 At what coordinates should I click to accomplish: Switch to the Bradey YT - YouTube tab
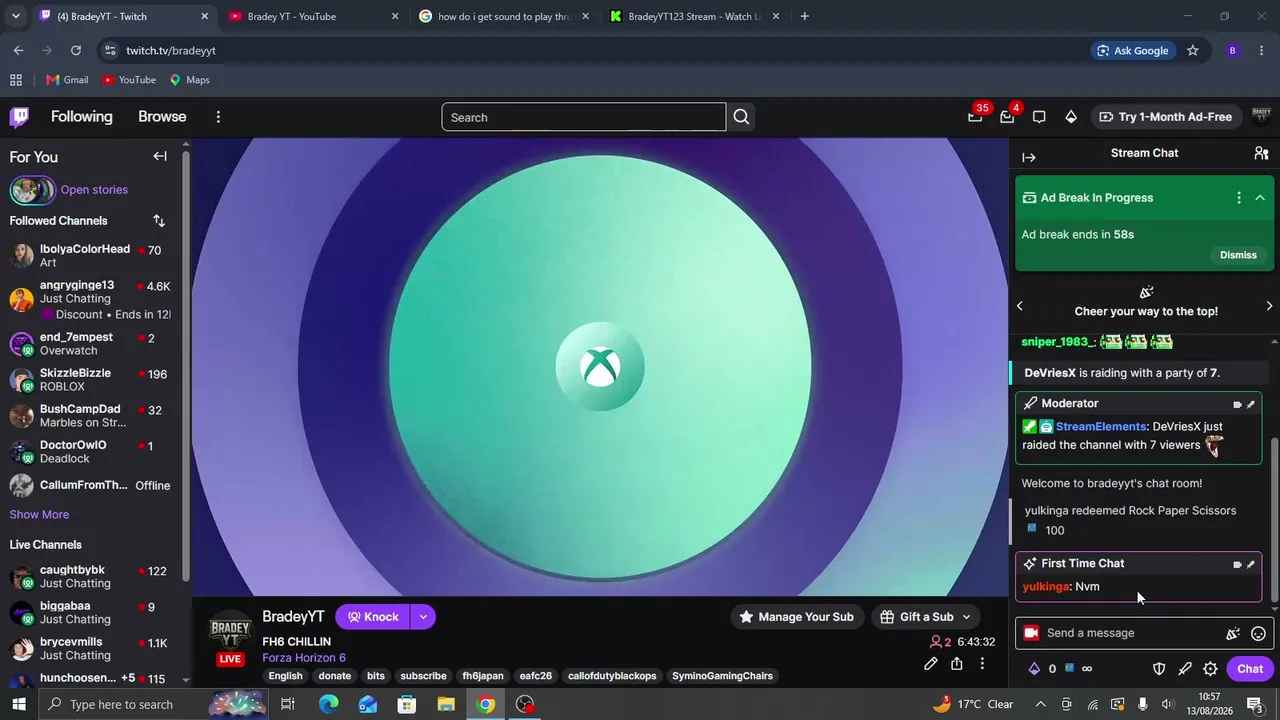pos(313,16)
